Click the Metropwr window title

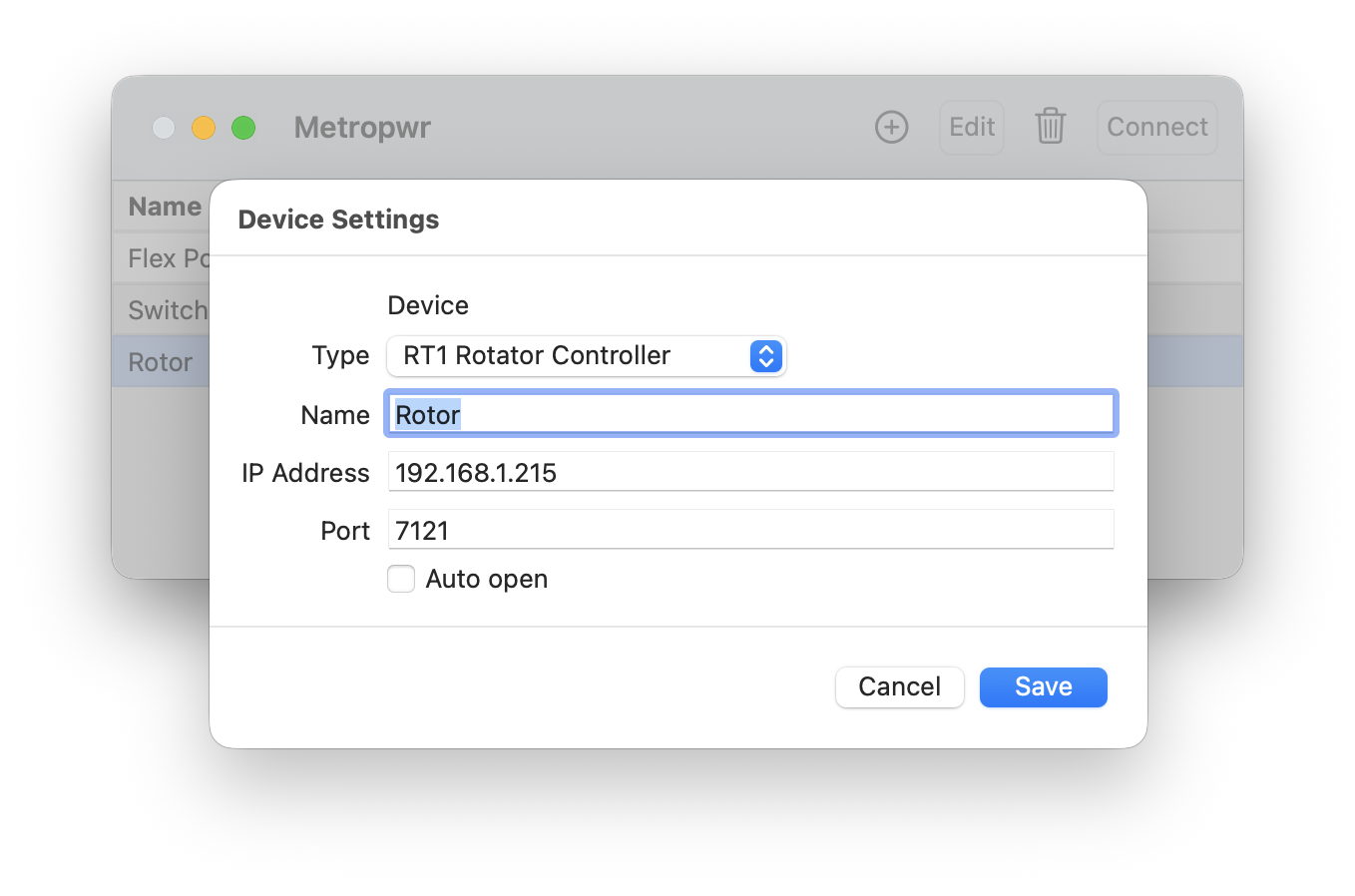tap(362, 128)
